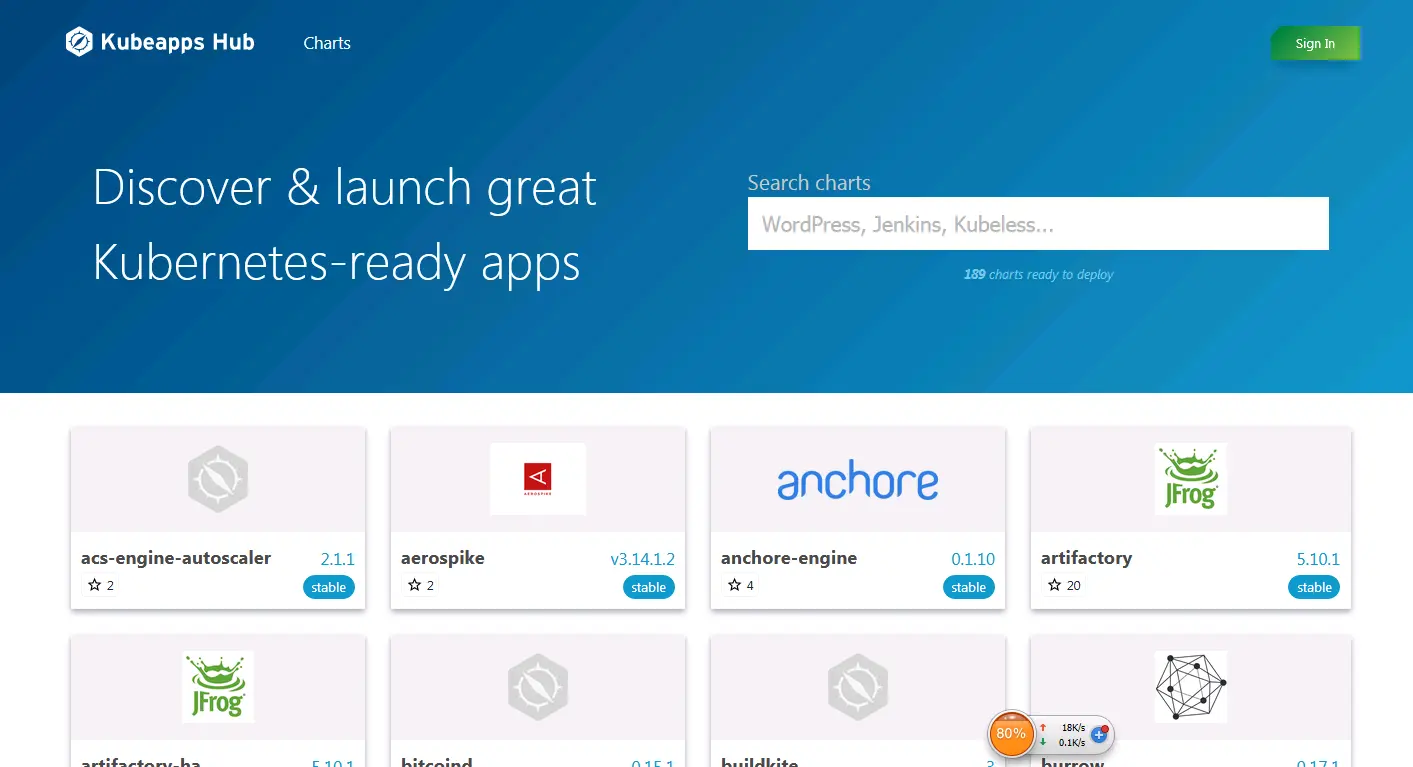Viewport: 1413px width, 767px height.
Task: Click the stable badge on anchore-engine
Action: (x=969, y=587)
